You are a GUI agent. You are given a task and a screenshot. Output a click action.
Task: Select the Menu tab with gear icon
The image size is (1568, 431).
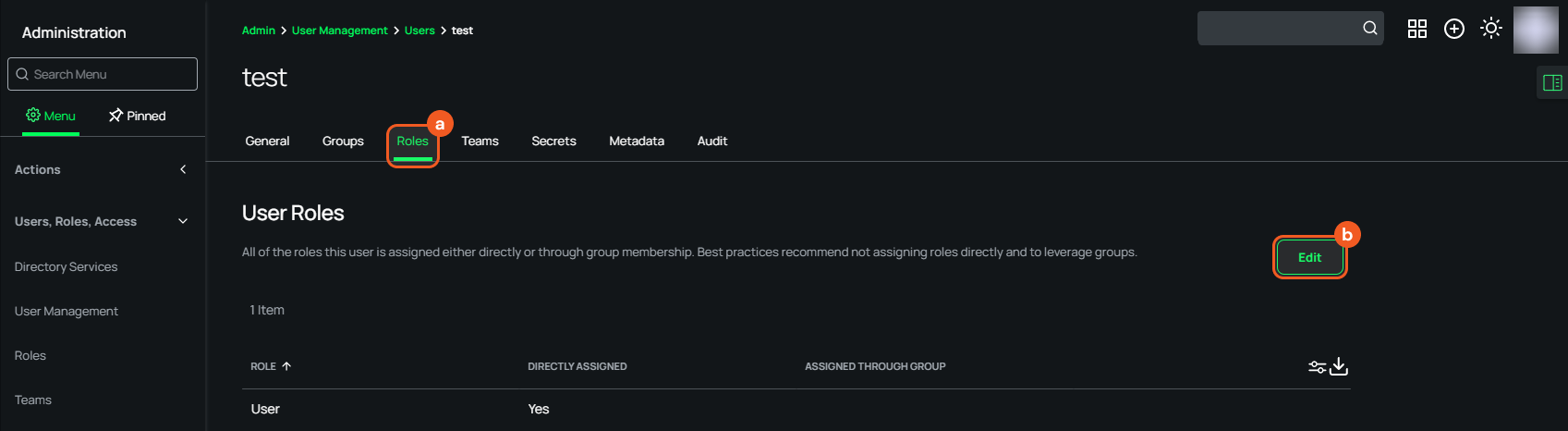(x=51, y=116)
